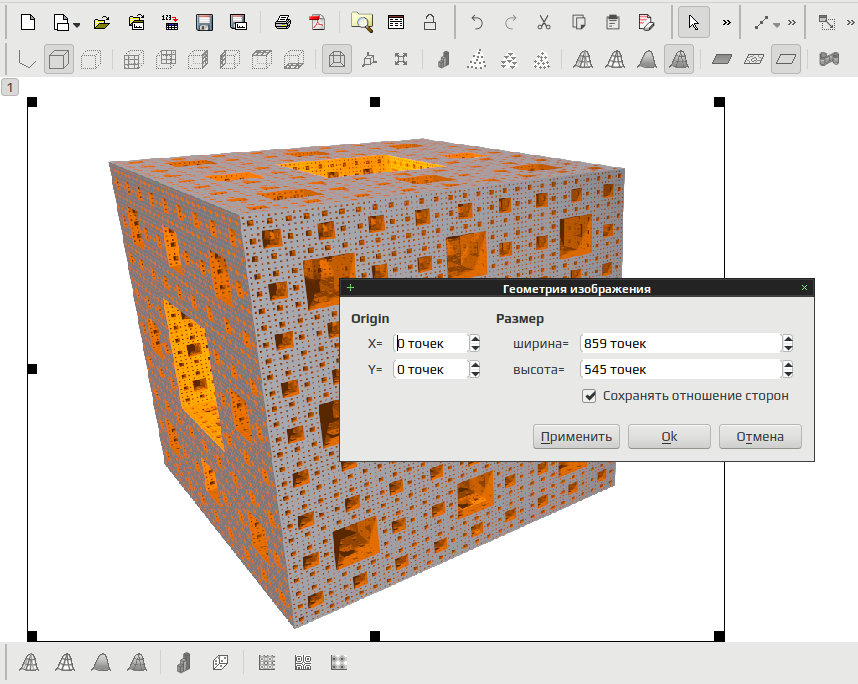Close the Геометрия изображения dialog

click(x=804, y=288)
